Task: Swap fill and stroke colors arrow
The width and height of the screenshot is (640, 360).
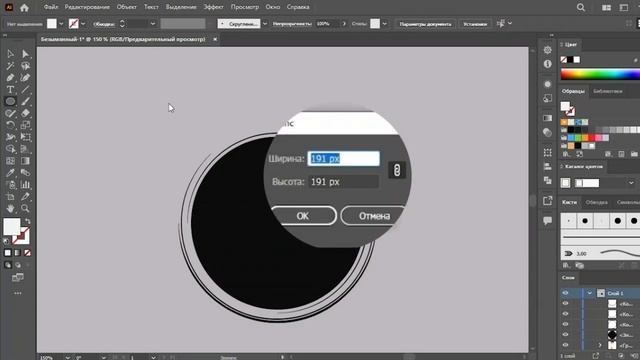Action: [28, 221]
